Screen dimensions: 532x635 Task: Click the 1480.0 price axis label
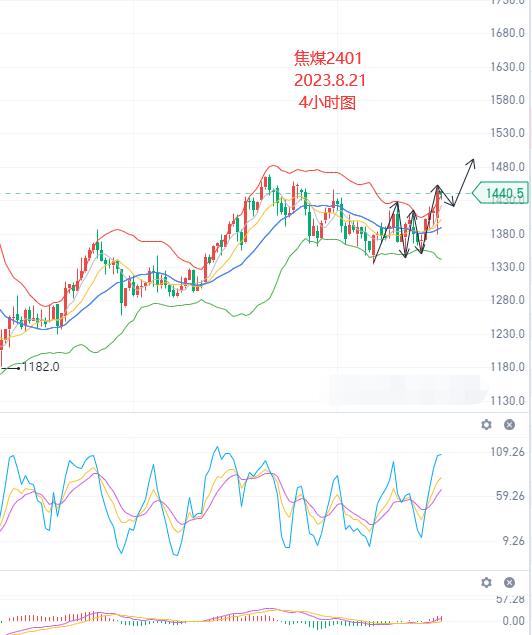click(507, 166)
